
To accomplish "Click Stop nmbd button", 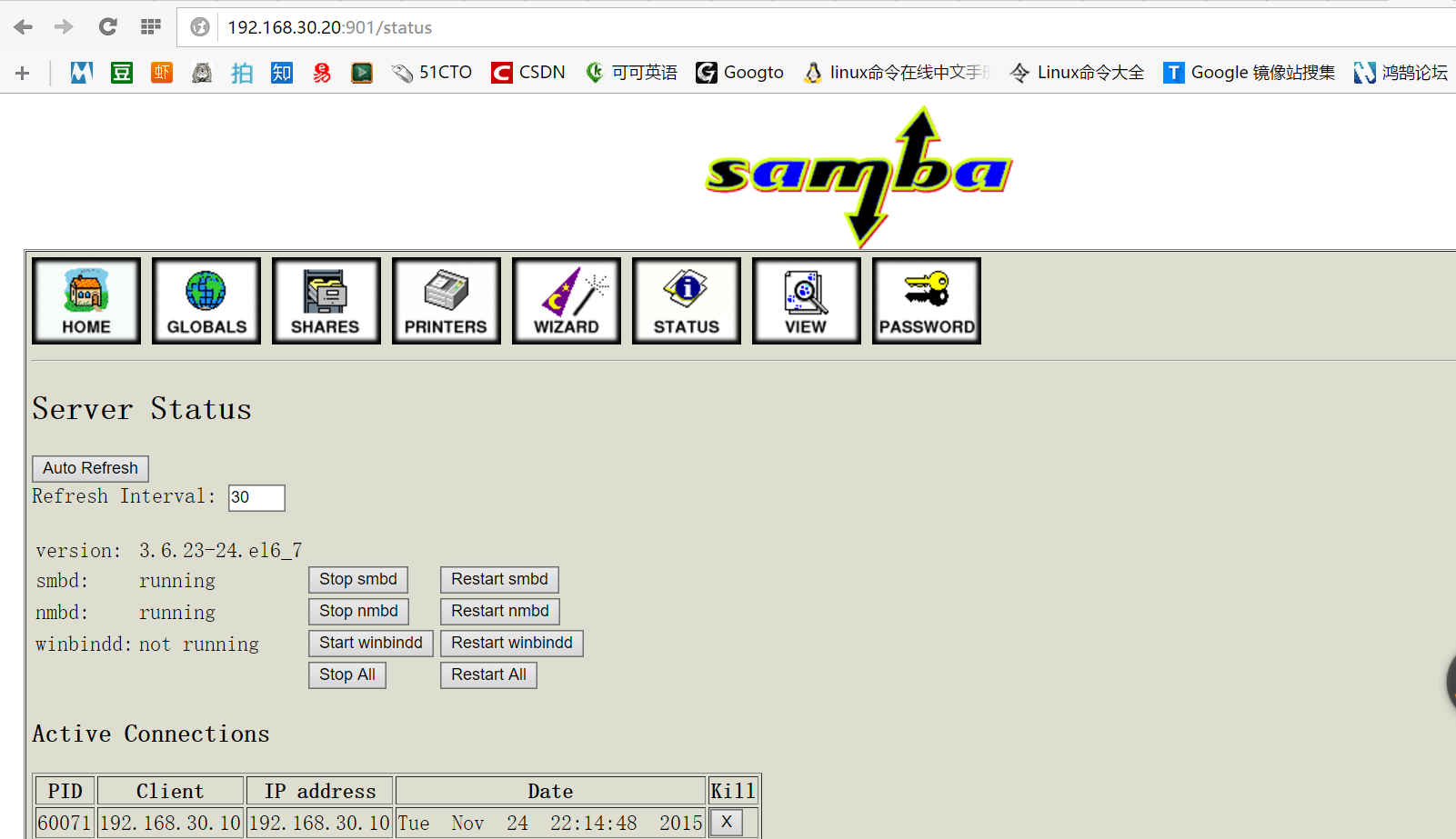I will tap(358, 612).
